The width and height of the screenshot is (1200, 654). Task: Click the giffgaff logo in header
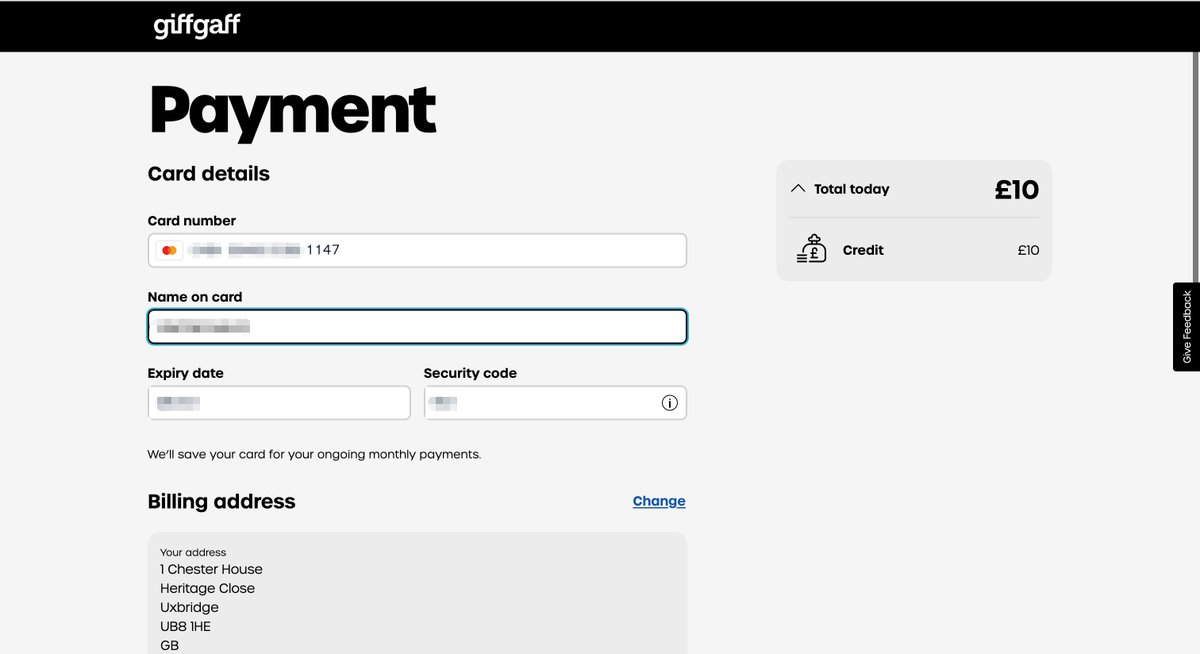click(197, 26)
